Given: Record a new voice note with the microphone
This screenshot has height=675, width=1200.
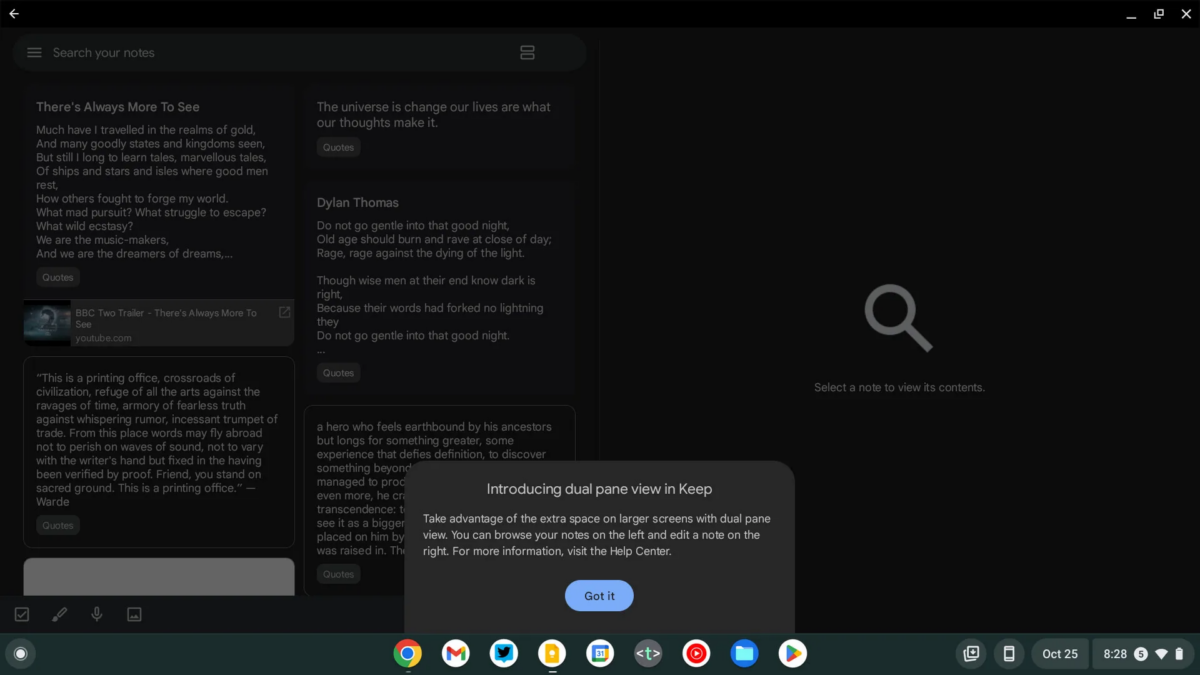Looking at the screenshot, I should 96,614.
